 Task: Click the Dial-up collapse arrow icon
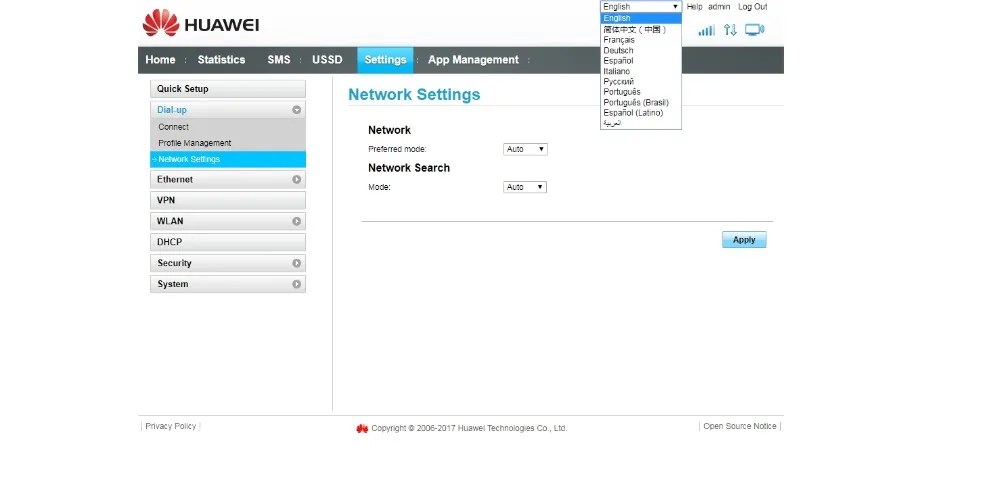point(297,110)
